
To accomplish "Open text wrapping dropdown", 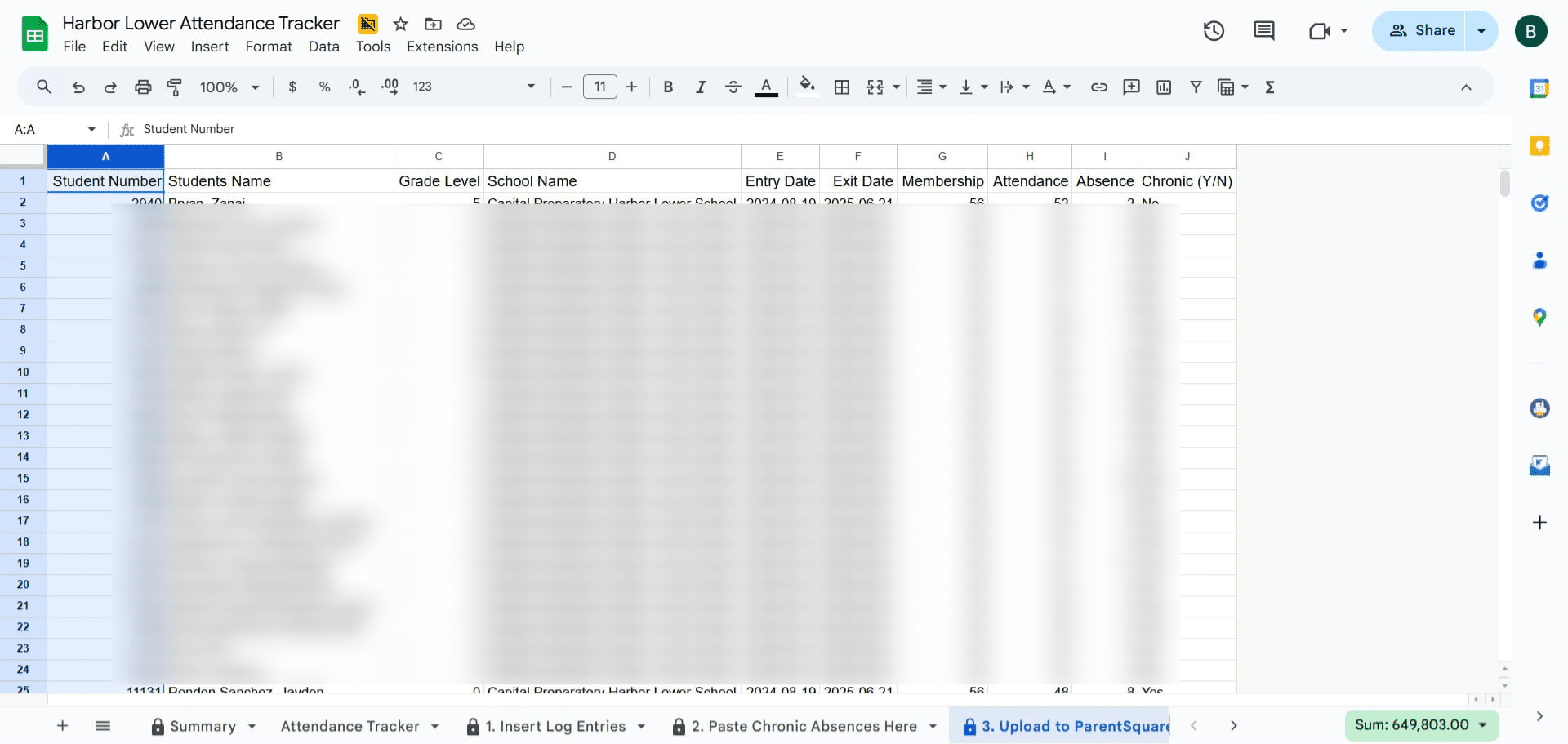I will 1015,87.
